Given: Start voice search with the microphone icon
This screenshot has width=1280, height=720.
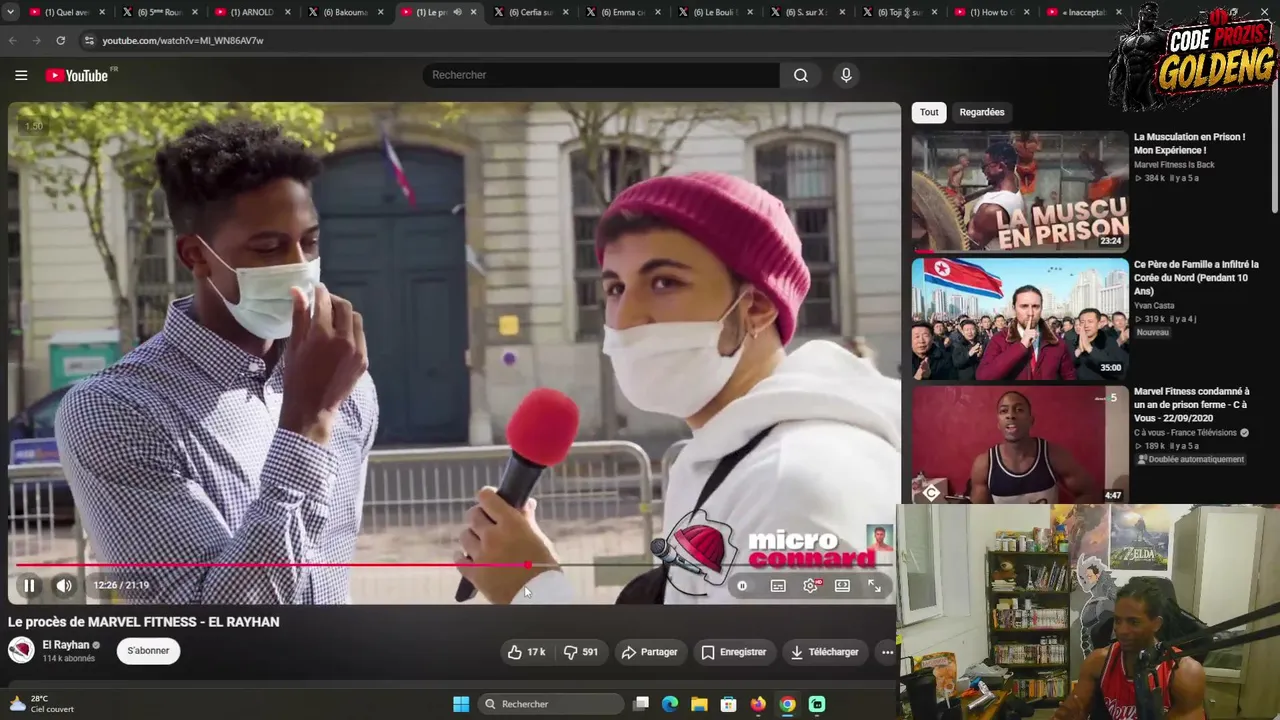Looking at the screenshot, I should click(x=846, y=75).
